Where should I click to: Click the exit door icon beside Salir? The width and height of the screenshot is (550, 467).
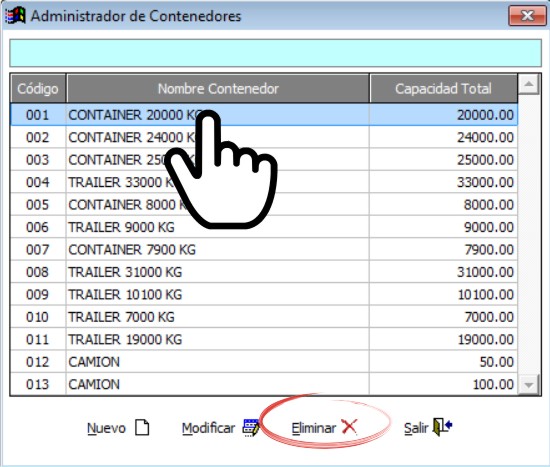(442, 427)
